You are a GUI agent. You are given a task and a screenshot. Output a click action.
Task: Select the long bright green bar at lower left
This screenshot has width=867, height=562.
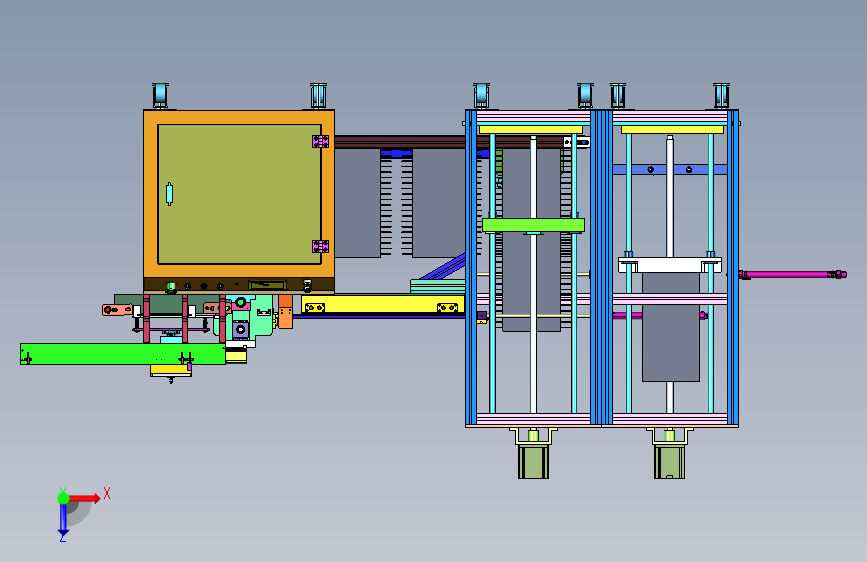point(123,354)
